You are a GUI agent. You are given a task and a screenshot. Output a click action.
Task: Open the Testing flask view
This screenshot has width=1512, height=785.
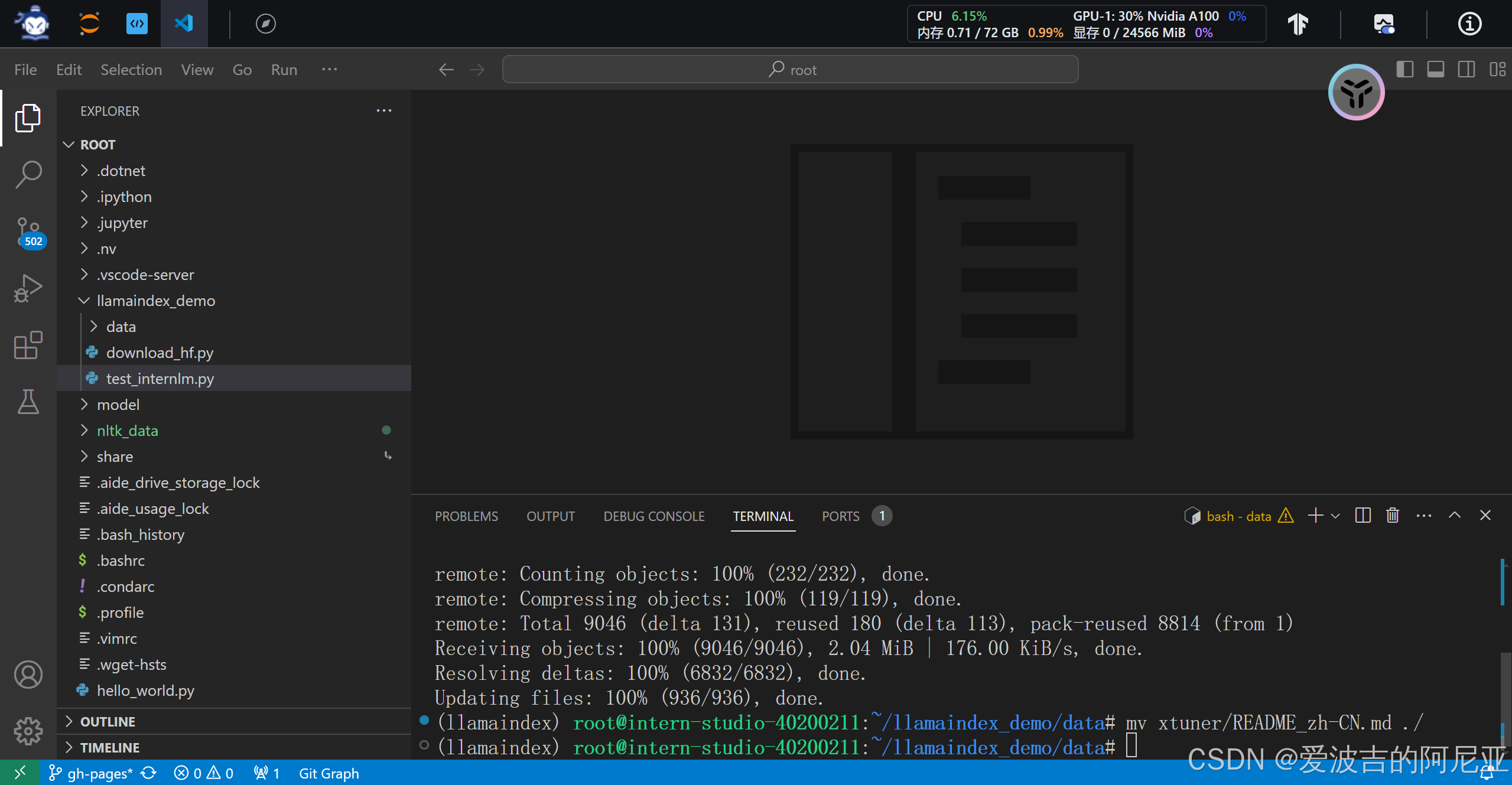coord(28,402)
